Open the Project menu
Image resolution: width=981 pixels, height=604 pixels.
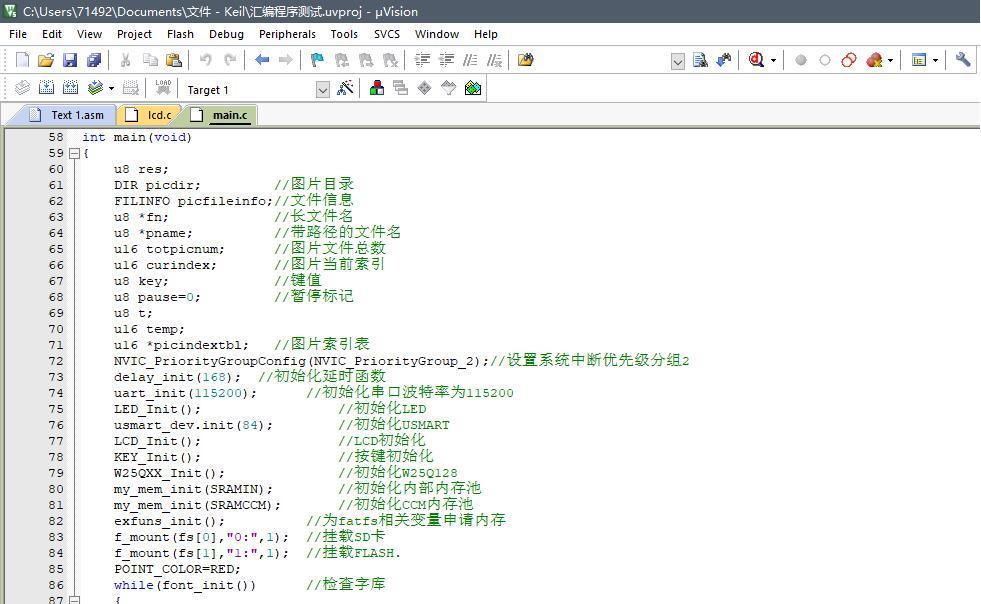tap(135, 34)
